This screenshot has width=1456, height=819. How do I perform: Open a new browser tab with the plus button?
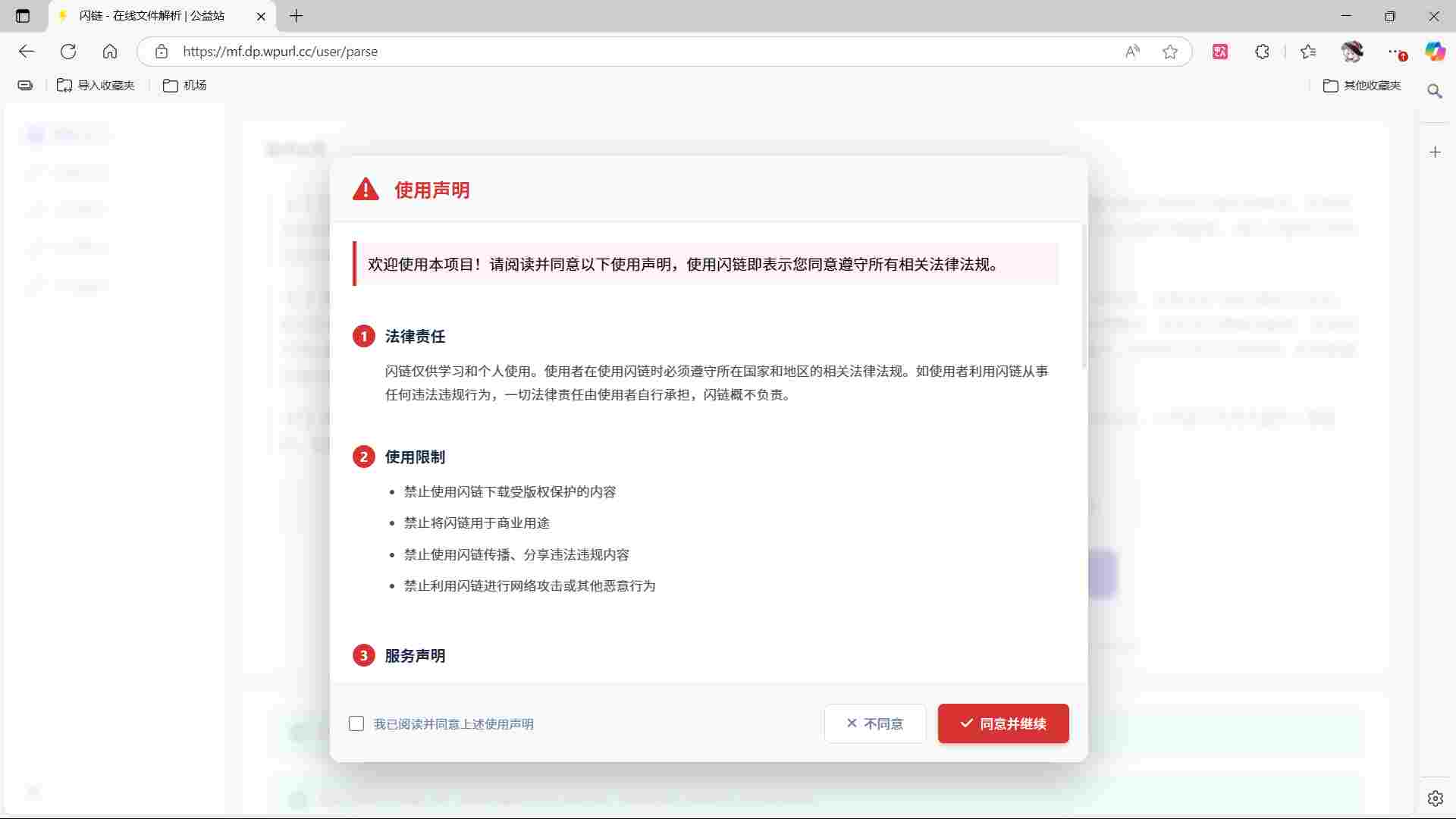coord(297,16)
